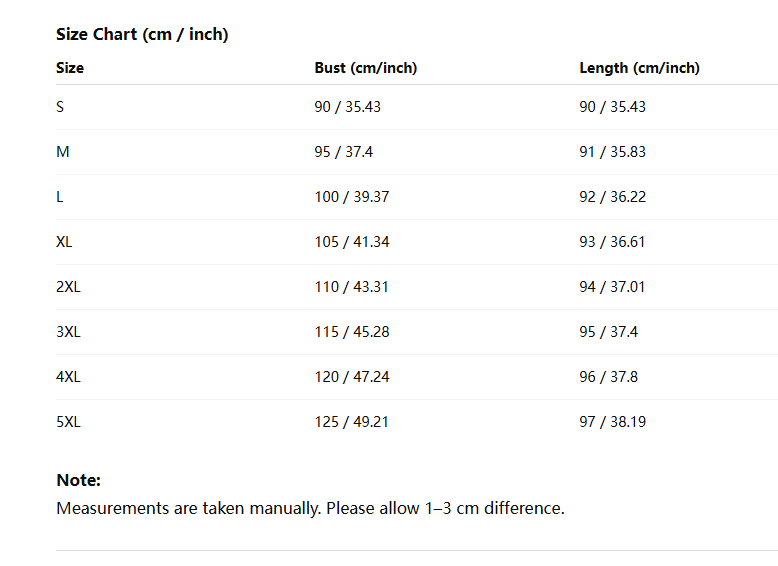Click bust value 100 / 39.37
The image size is (778, 566).
(352, 197)
